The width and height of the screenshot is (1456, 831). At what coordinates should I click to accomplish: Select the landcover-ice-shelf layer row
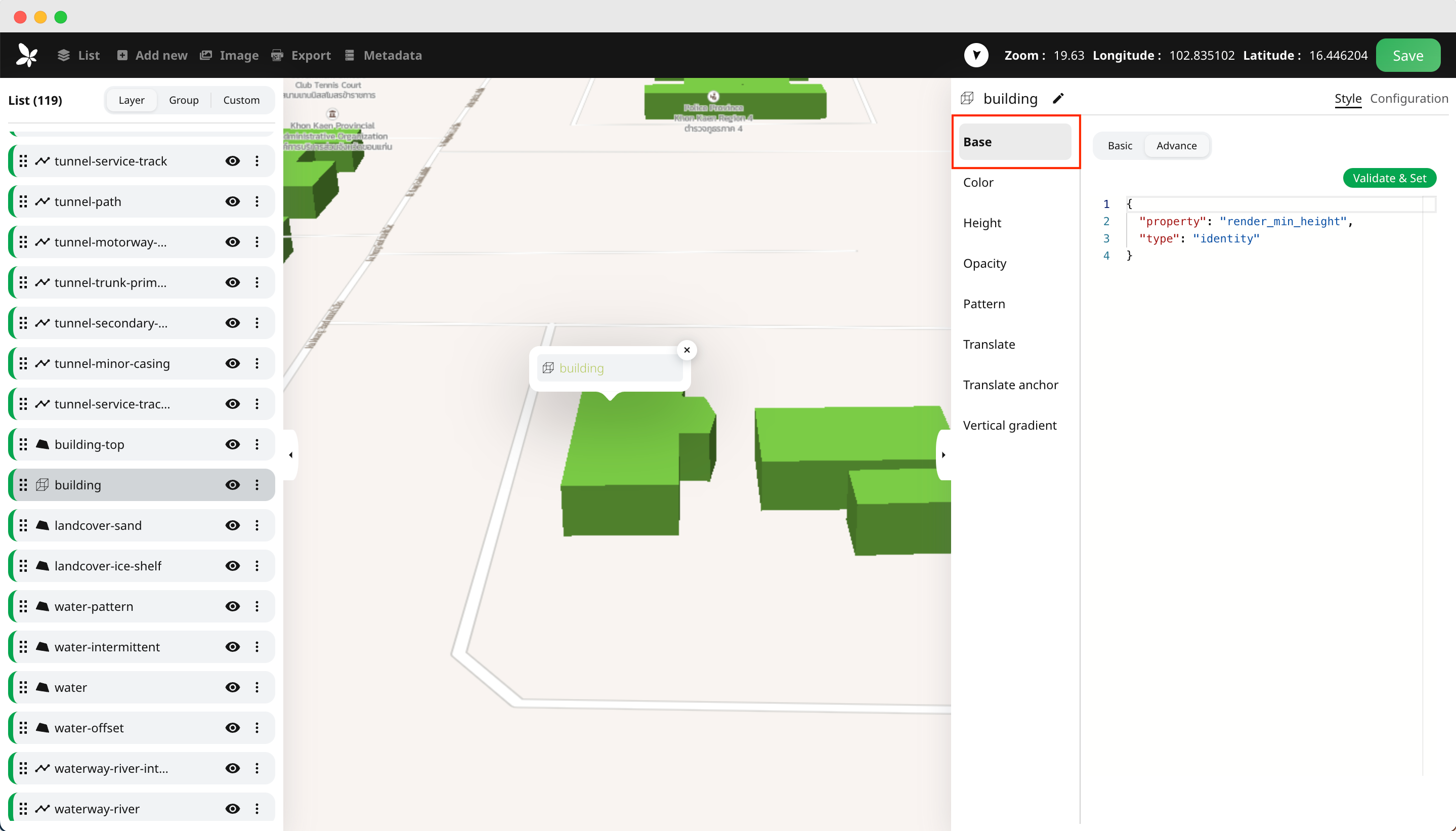142,566
